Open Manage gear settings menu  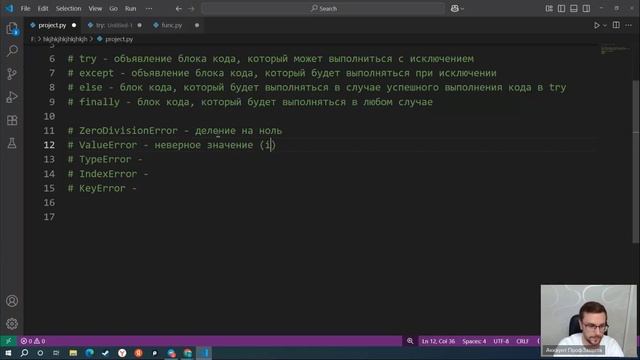click(x=12, y=324)
